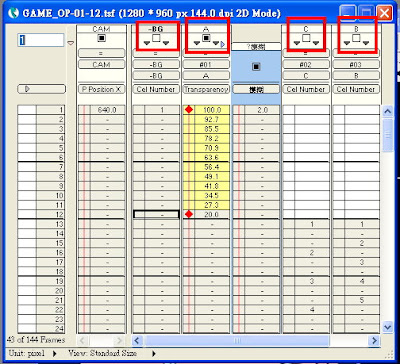Viewport: 400px width, 364px height.
Task: Select cel value 5 in B column
Action: click(x=362, y=300)
